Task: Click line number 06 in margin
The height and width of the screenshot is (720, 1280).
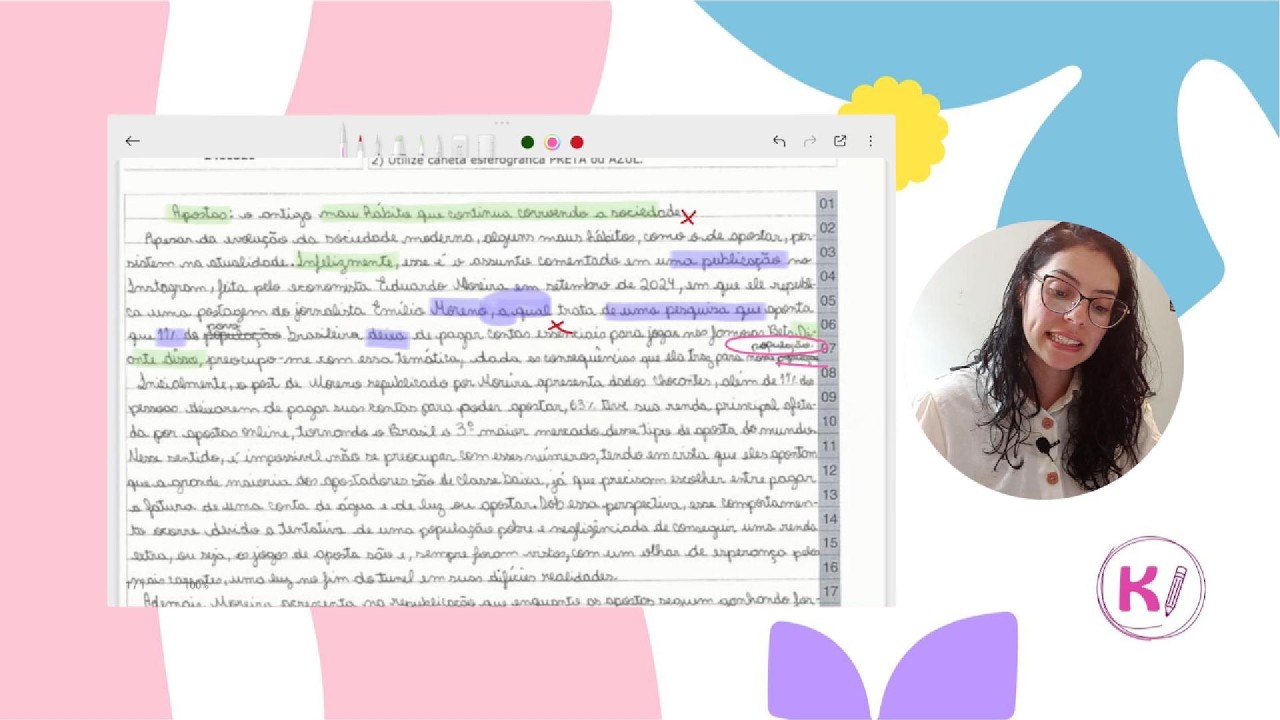Action: 827,325
